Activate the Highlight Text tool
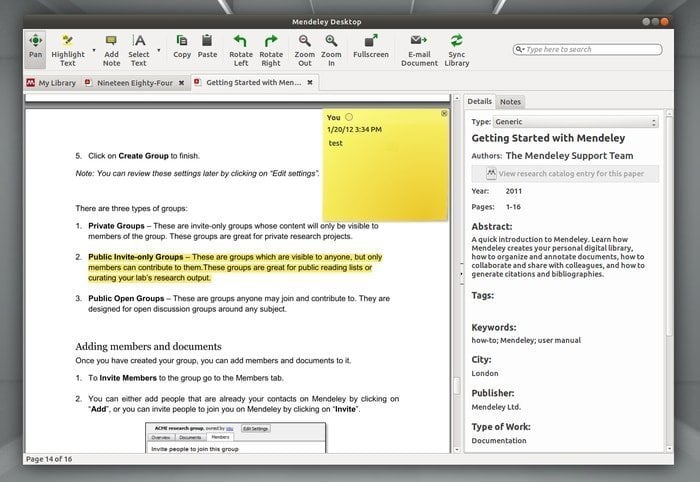Screen dimensions: 700x482 click(68, 50)
